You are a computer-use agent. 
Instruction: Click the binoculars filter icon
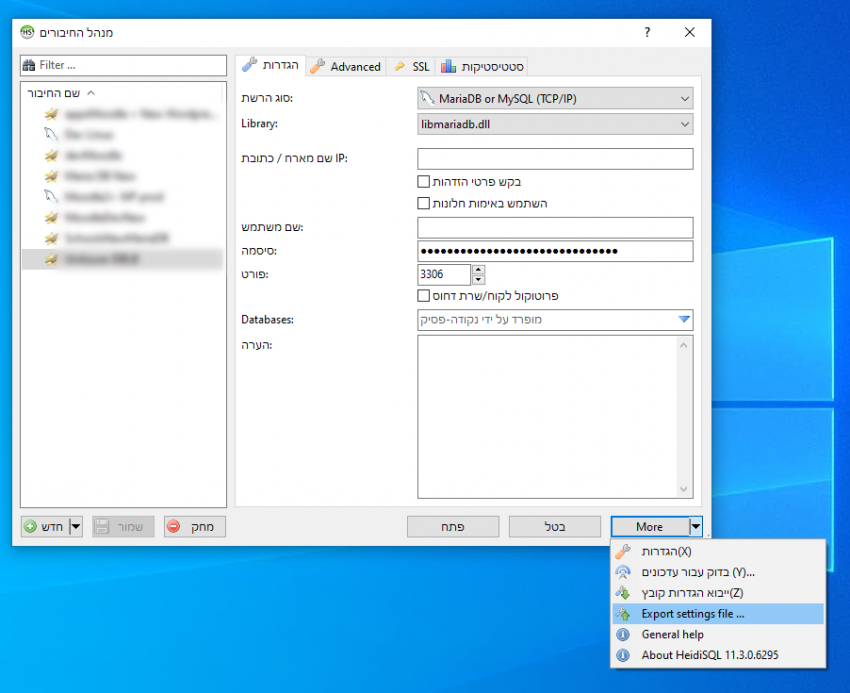tap(29, 65)
